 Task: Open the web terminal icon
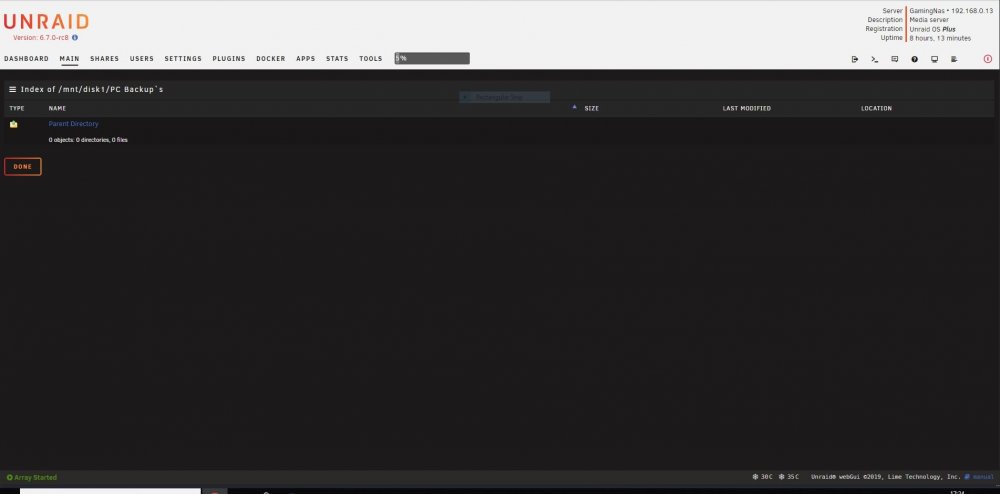click(874, 59)
